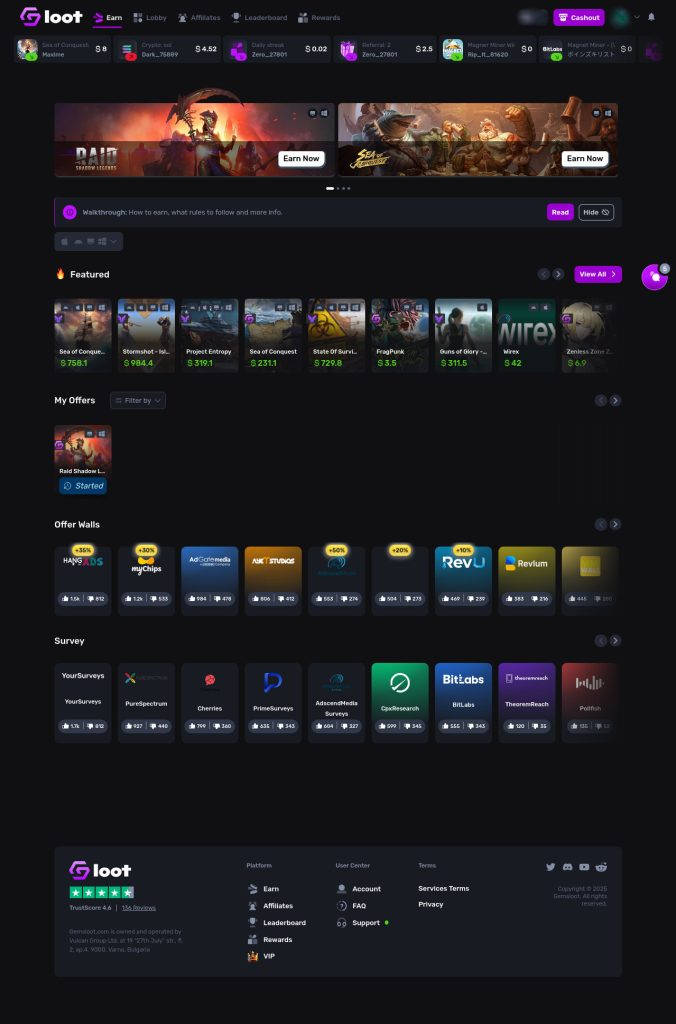Open the PrimeSurveys survey provider card
The height and width of the screenshot is (1024, 676).
[x=273, y=703]
